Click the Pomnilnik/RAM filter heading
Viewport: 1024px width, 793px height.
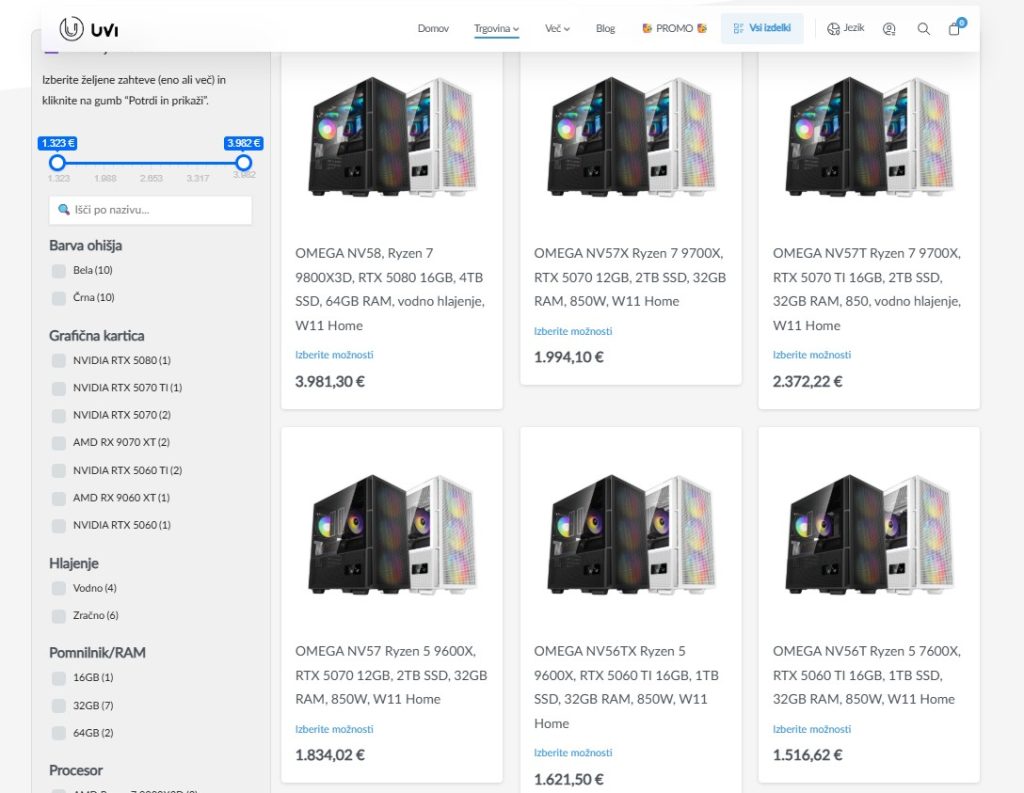97,653
